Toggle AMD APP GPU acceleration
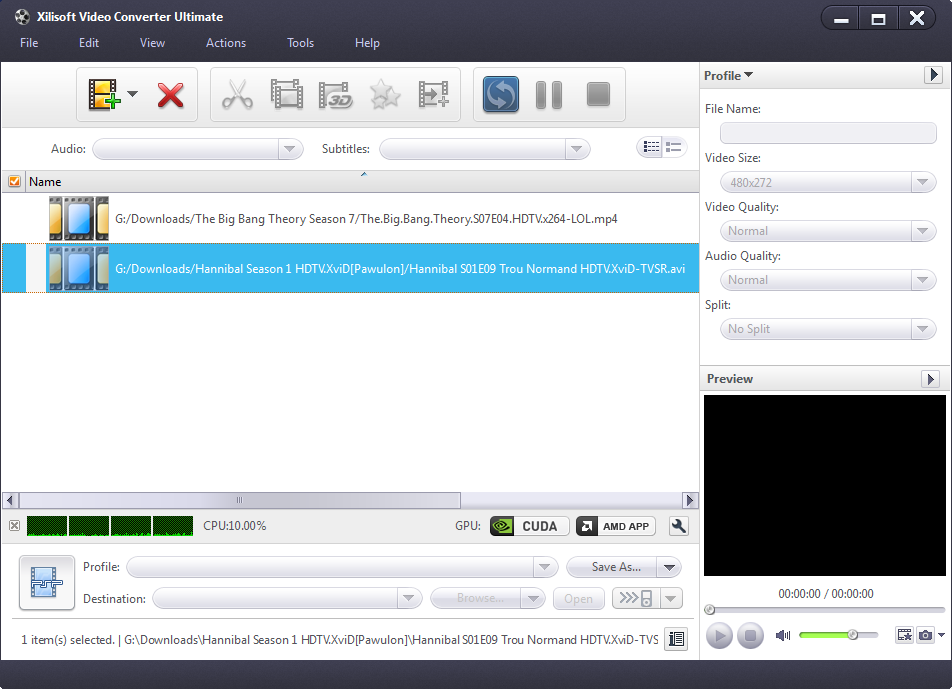952x689 pixels. pos(616,526)
